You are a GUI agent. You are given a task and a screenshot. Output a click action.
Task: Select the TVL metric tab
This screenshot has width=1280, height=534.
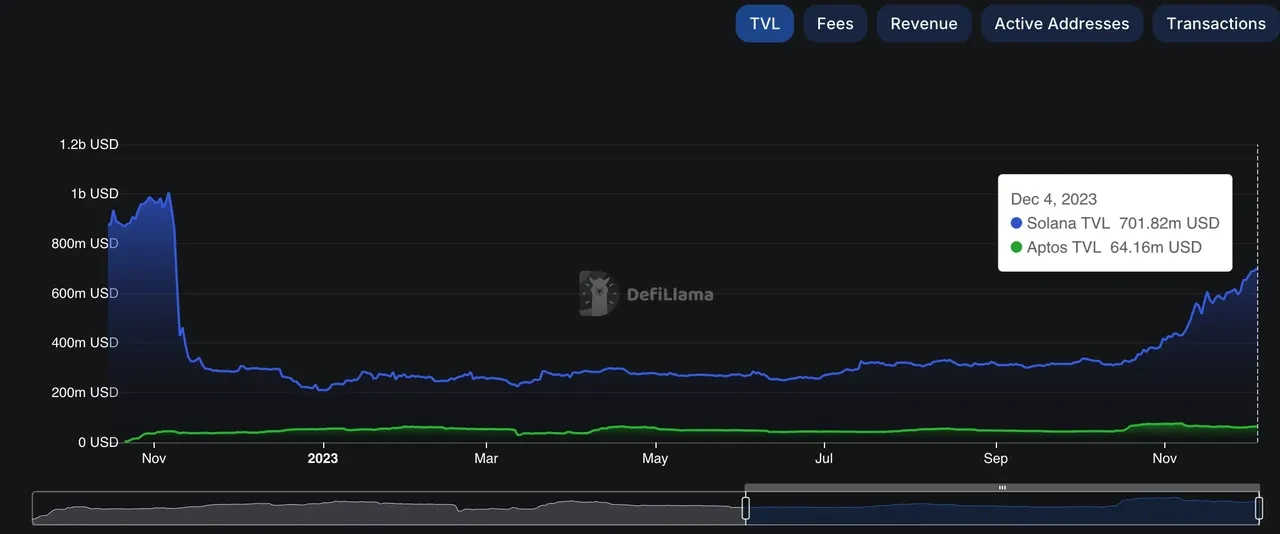coord(765,23)
